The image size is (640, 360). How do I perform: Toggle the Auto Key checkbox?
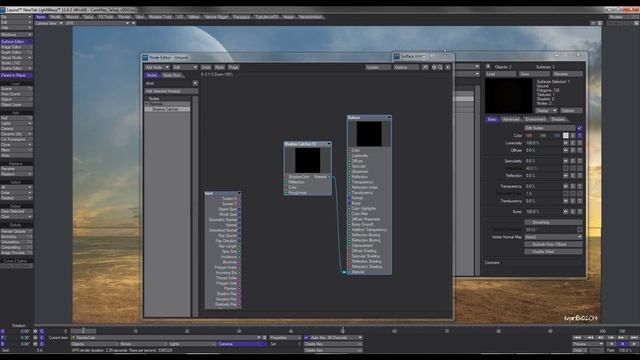tap(307, 338)
